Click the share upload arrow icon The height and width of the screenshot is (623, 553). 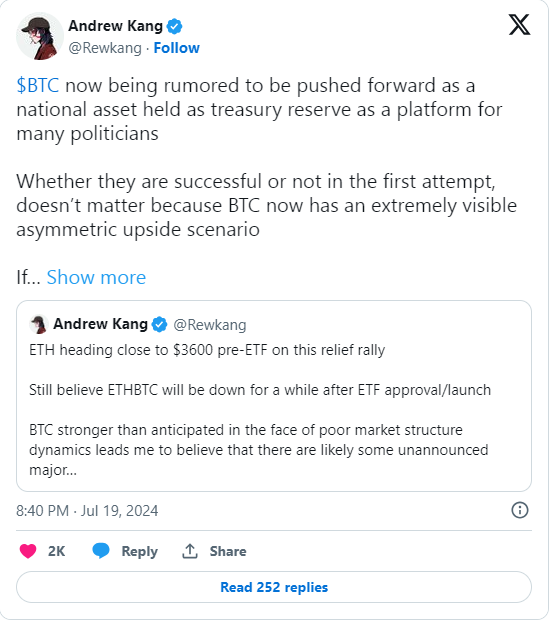click(x=190, y=551)
